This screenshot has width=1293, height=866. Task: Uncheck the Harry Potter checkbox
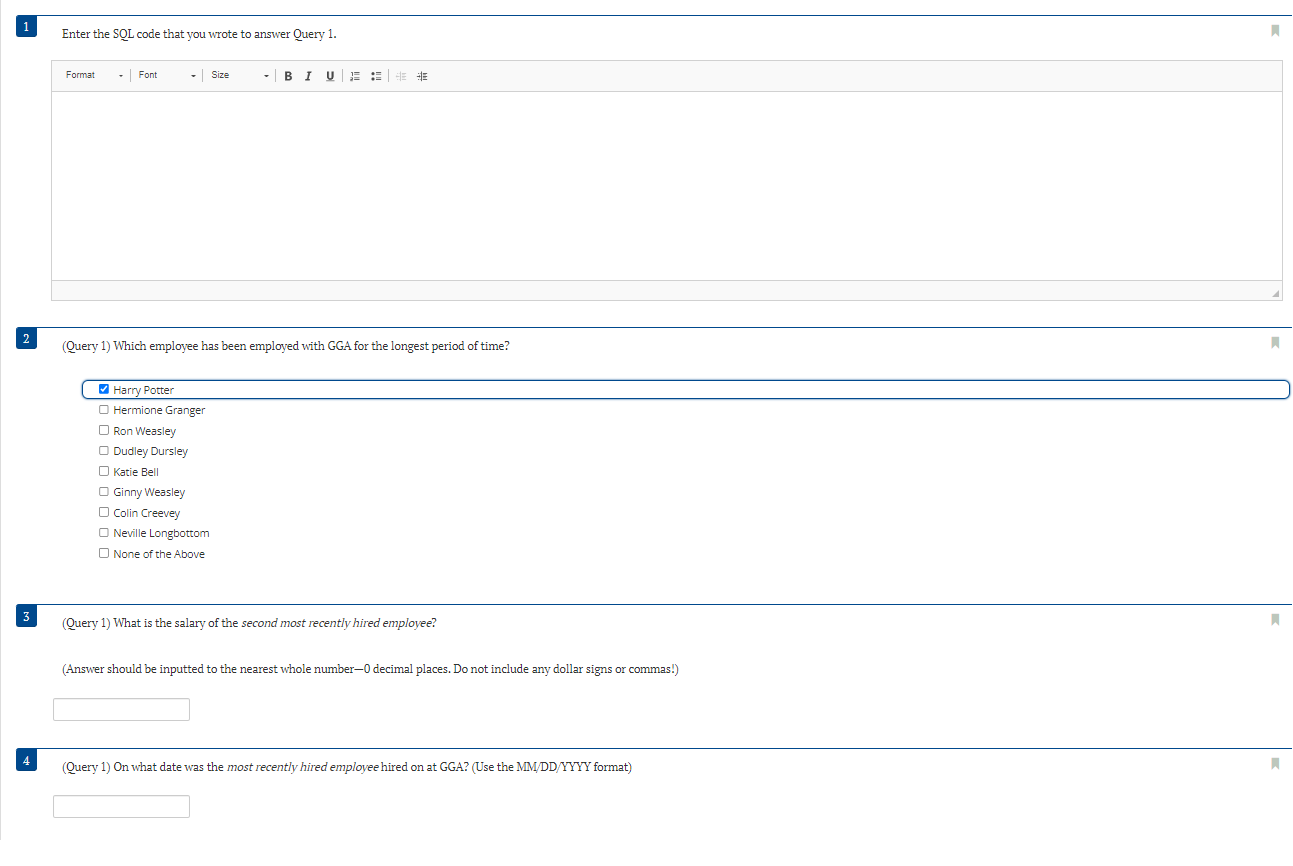point(104,389)
